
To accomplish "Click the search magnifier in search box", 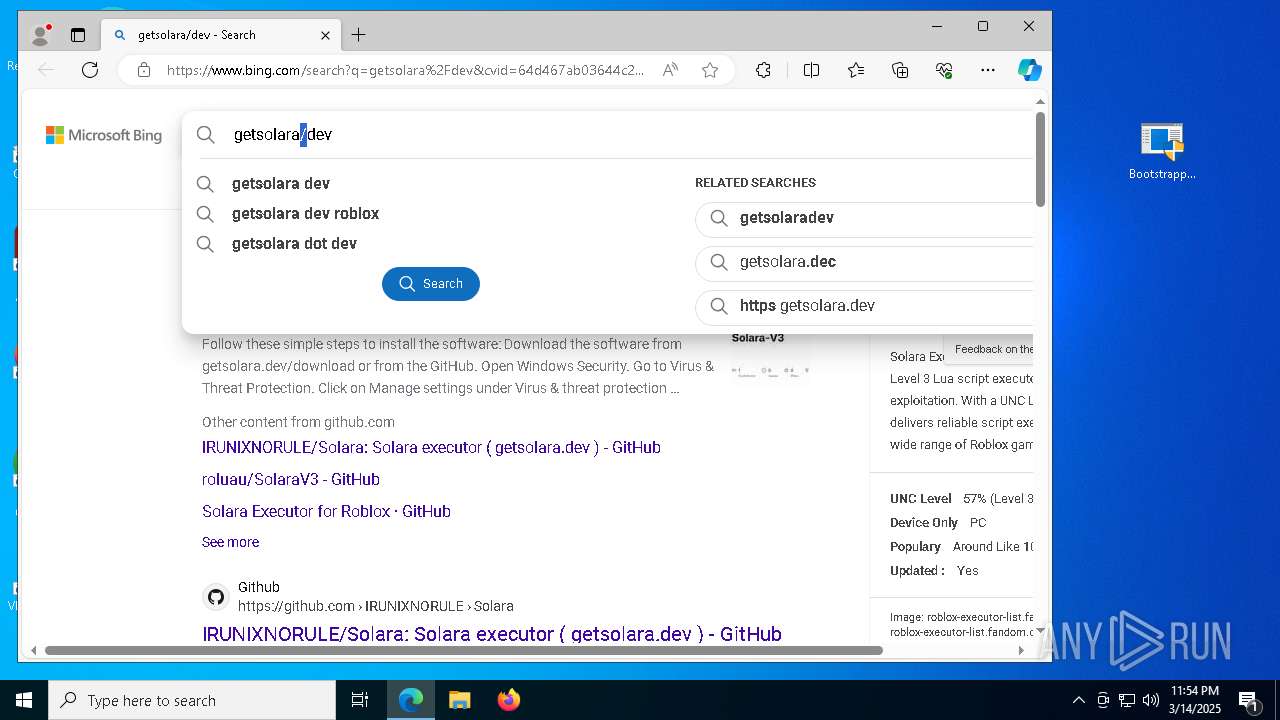I will point(206,134).
